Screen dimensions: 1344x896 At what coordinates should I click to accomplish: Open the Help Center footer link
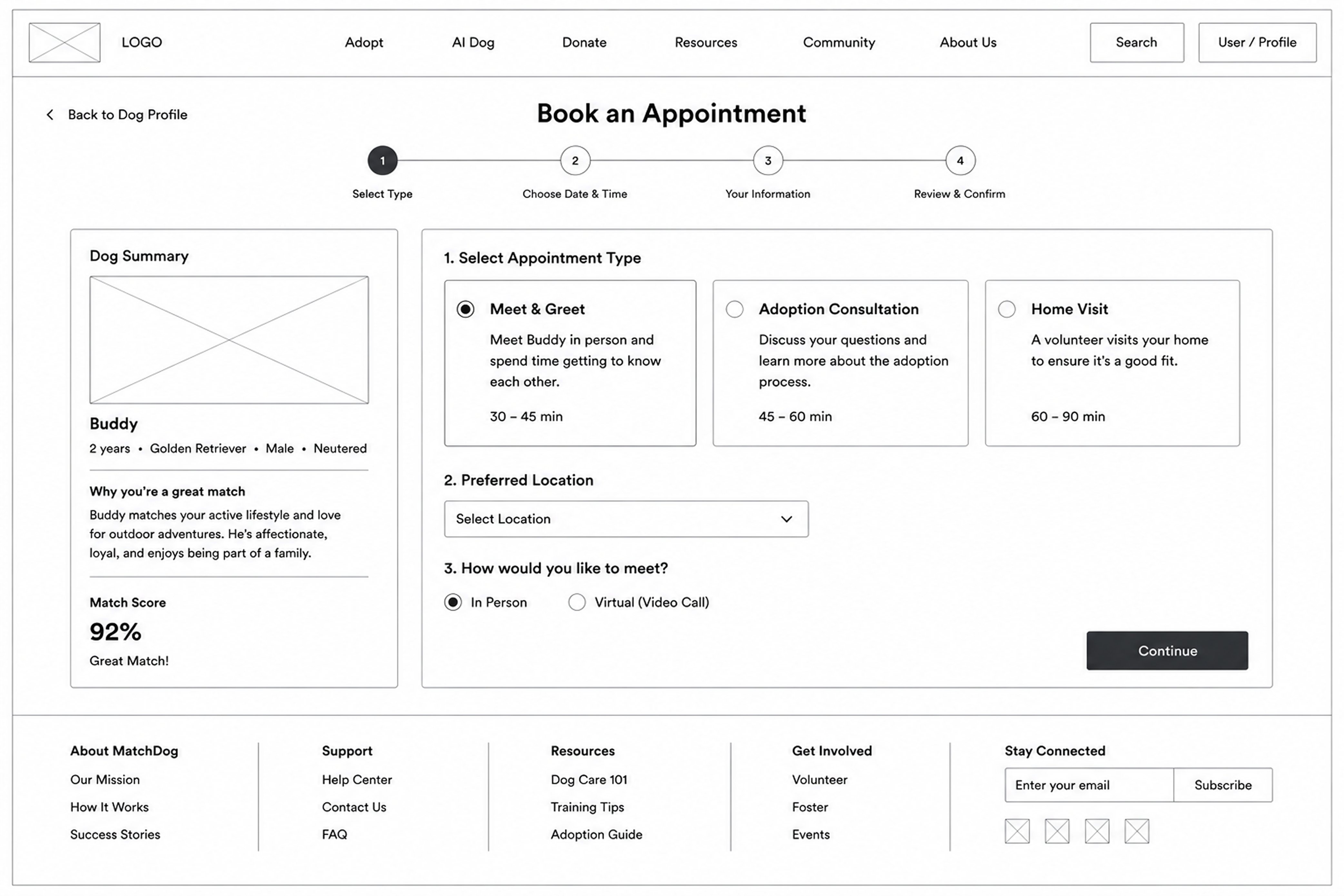(x=357, y=780)
